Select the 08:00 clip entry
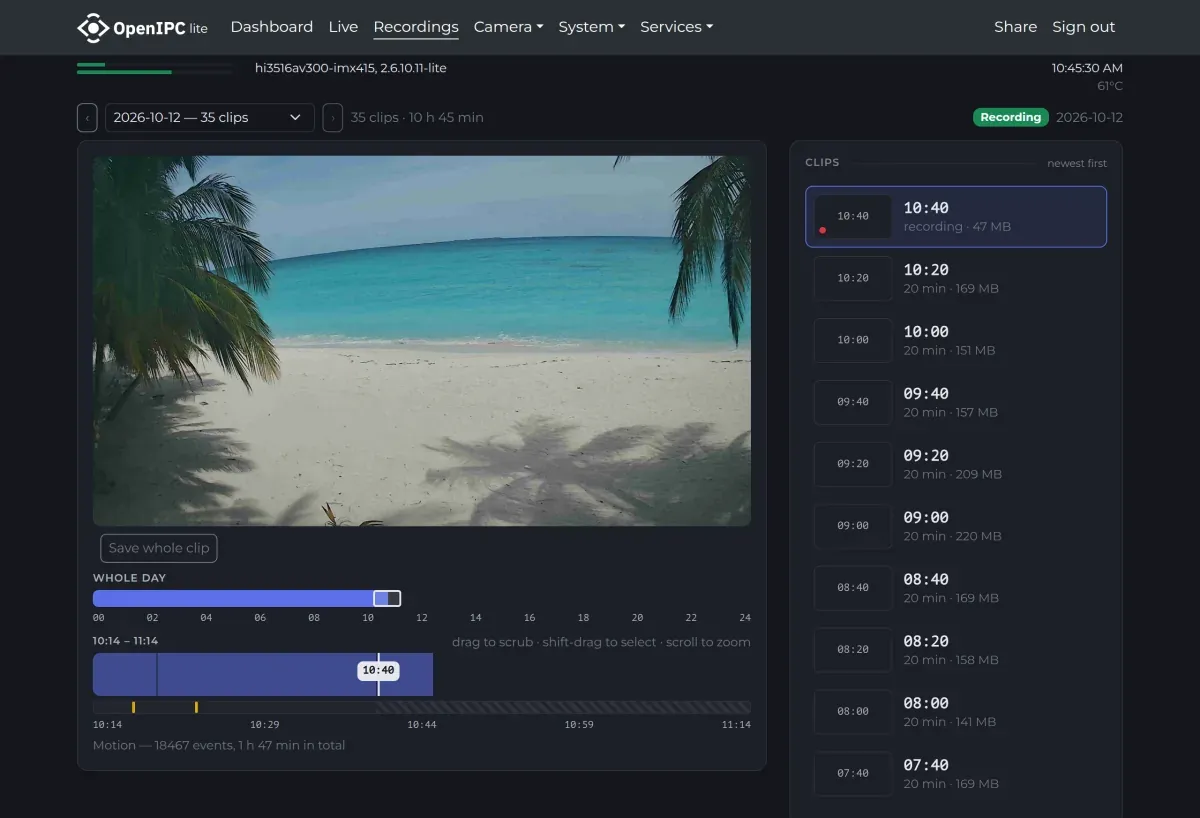 (956, 712)
